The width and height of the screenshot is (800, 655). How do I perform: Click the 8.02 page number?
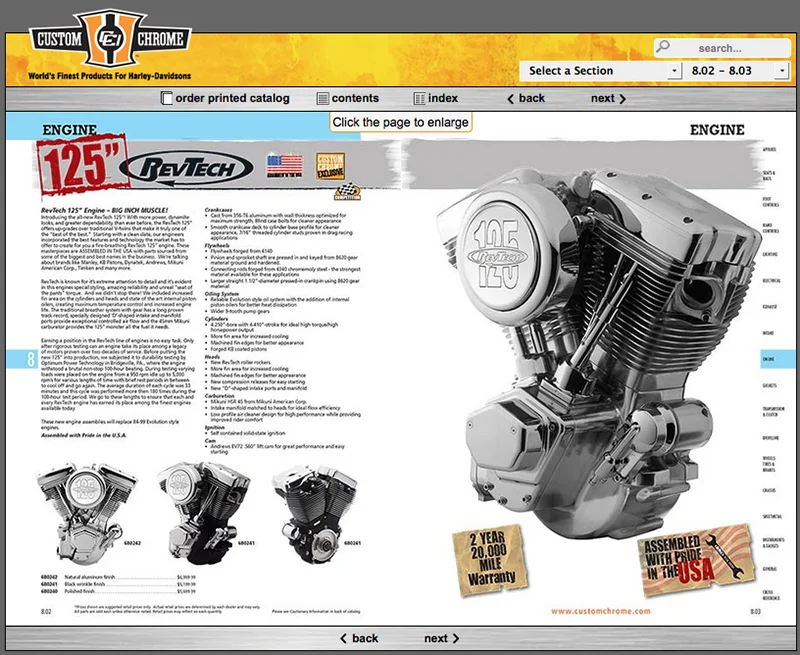click(46, 611)
